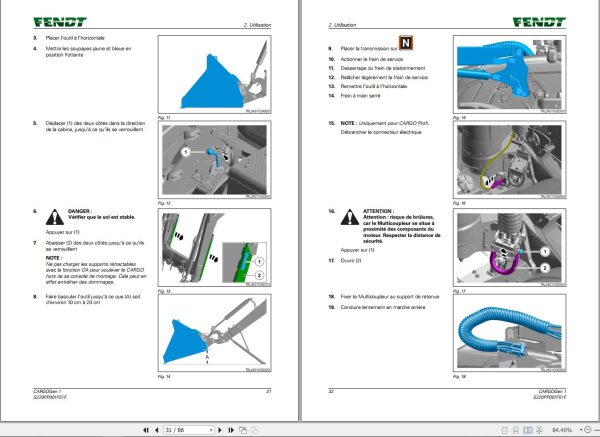This screenshot has height=437, width=600.
Task: Click the danger warning triangle in step 6
Action: click(55, 217)
